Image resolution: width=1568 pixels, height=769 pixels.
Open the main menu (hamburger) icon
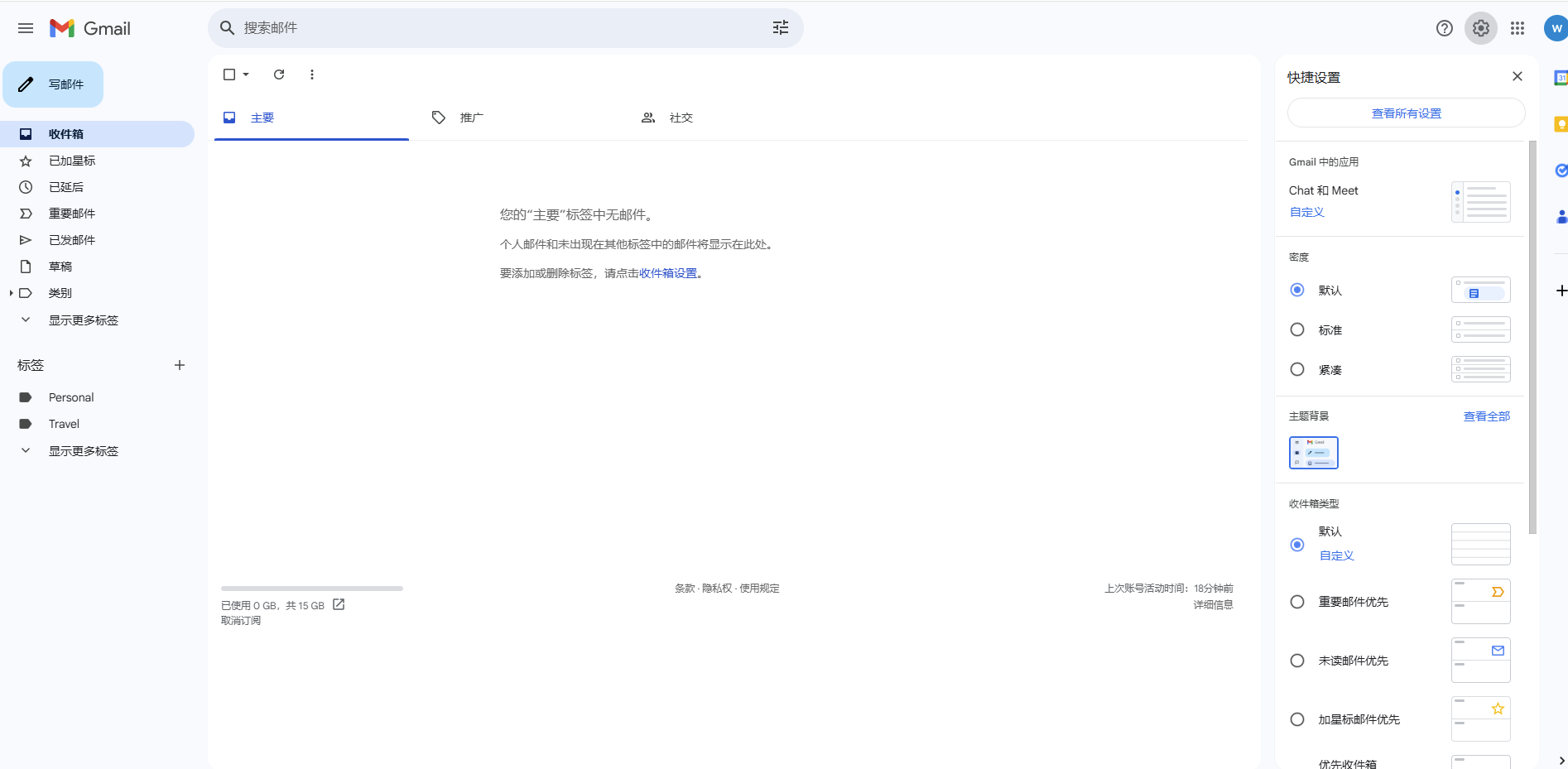tap(25, 27)
